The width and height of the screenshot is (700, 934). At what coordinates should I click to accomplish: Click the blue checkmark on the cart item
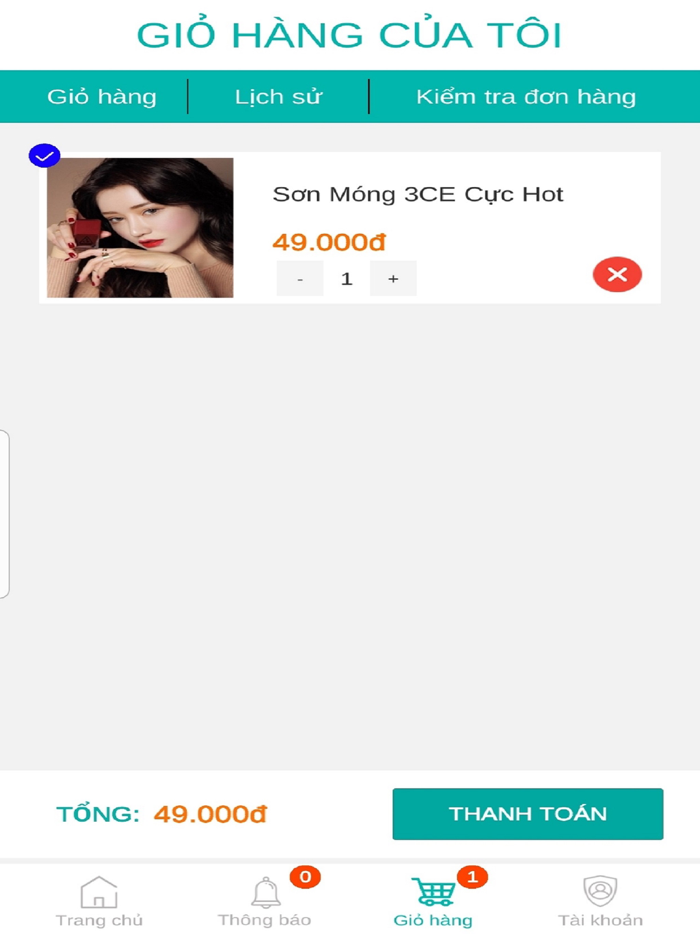(x=42, y=155)
